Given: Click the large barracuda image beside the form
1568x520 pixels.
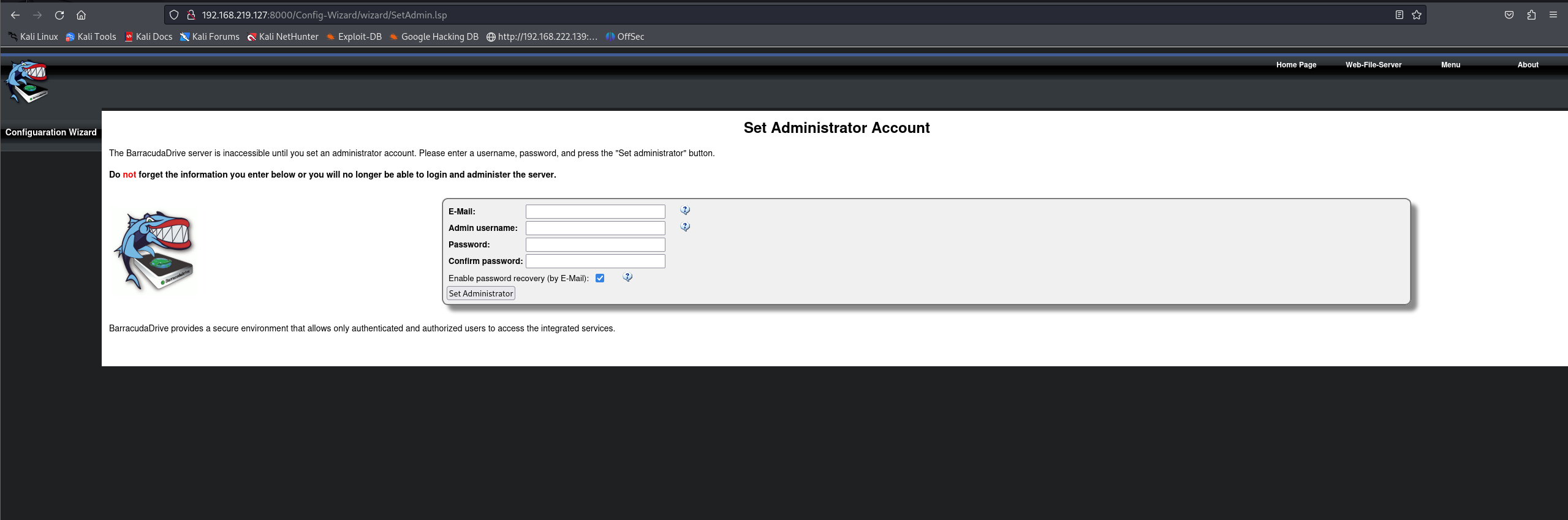Looking at the screenshot, I should click(153, 251).
